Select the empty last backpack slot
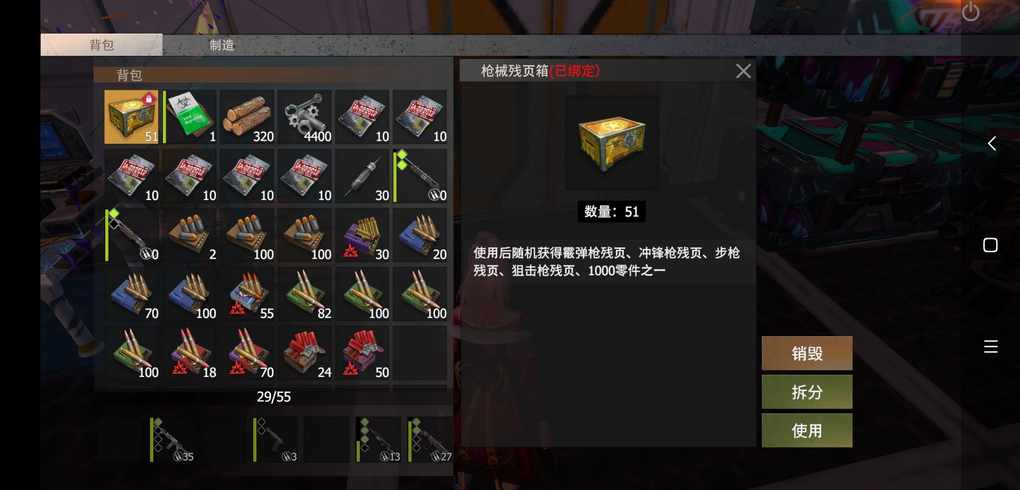1020x490 pixels. 420,353
